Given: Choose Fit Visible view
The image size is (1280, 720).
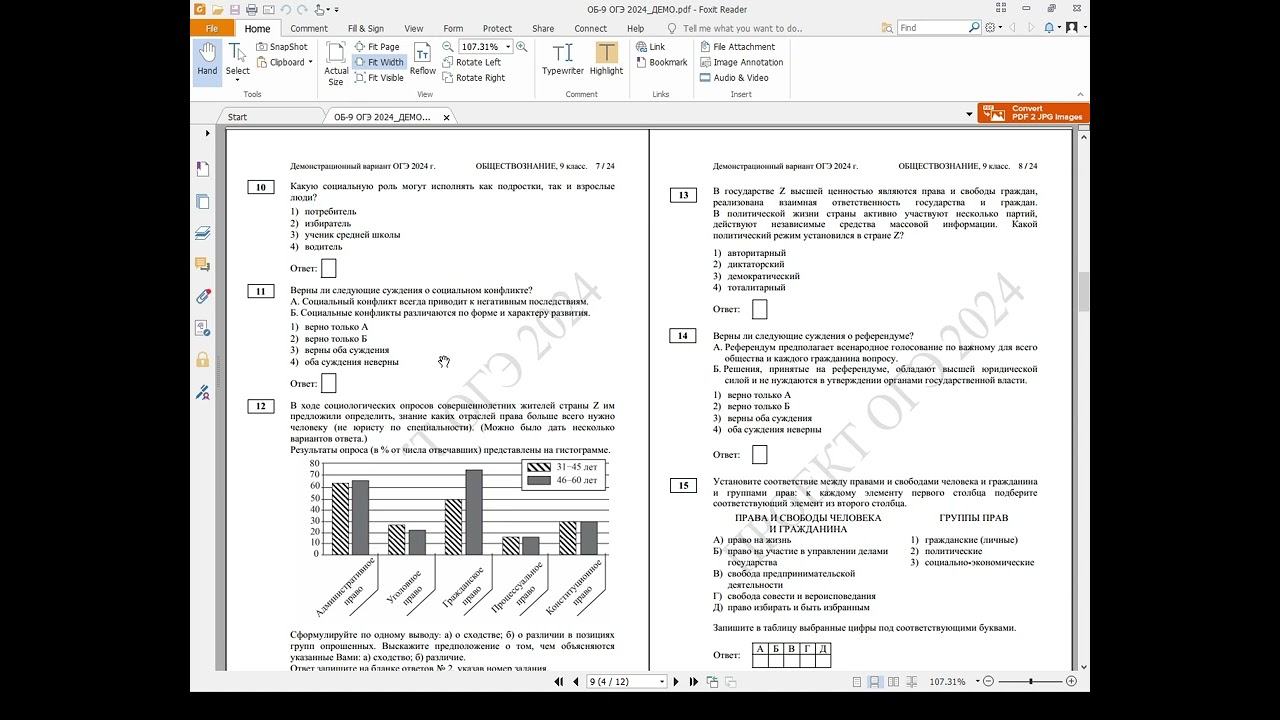Looking at the screenshot, I should pos(379,78).
